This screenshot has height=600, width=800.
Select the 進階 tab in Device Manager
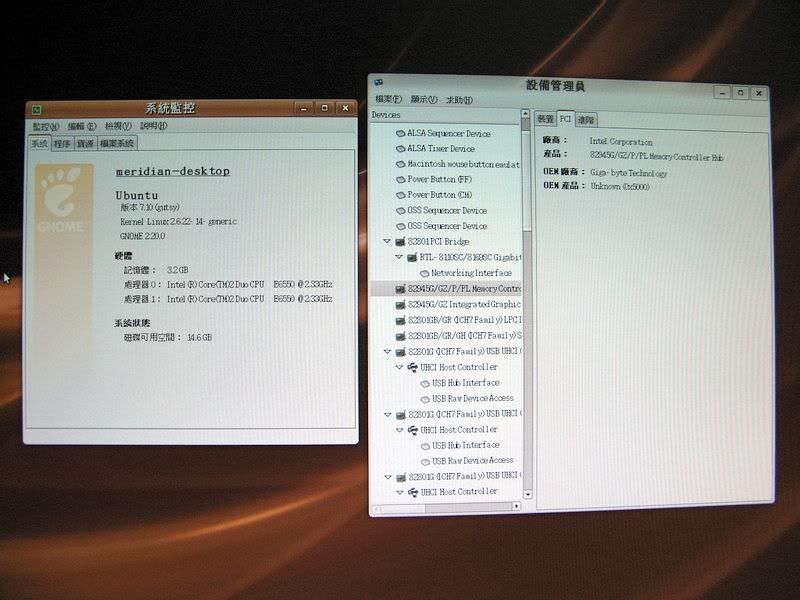[x=586, y=120]
